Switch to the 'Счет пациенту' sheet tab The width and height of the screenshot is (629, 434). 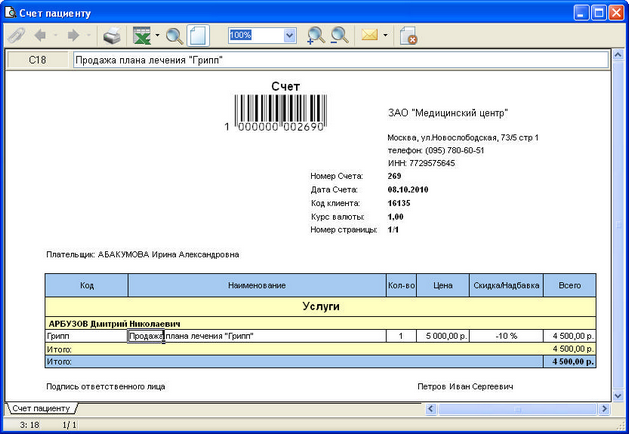click(41, 408)
